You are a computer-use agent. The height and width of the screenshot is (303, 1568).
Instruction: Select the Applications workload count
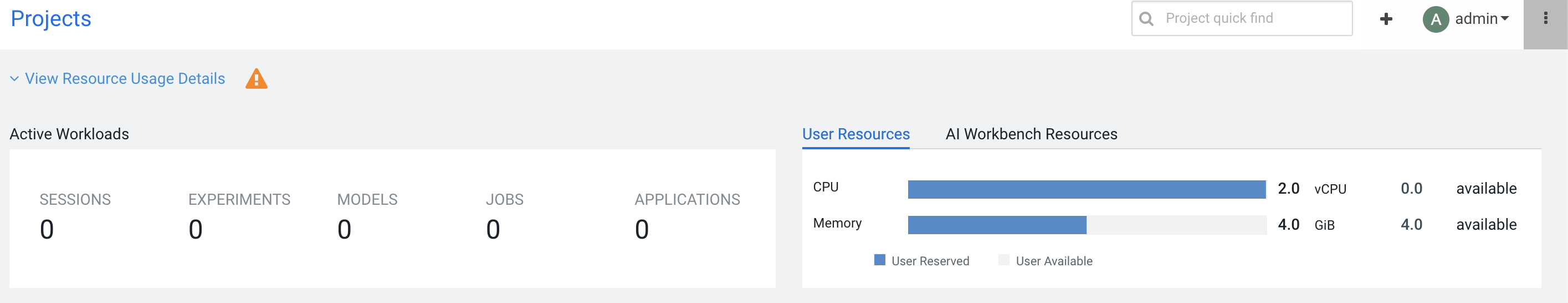642,230
